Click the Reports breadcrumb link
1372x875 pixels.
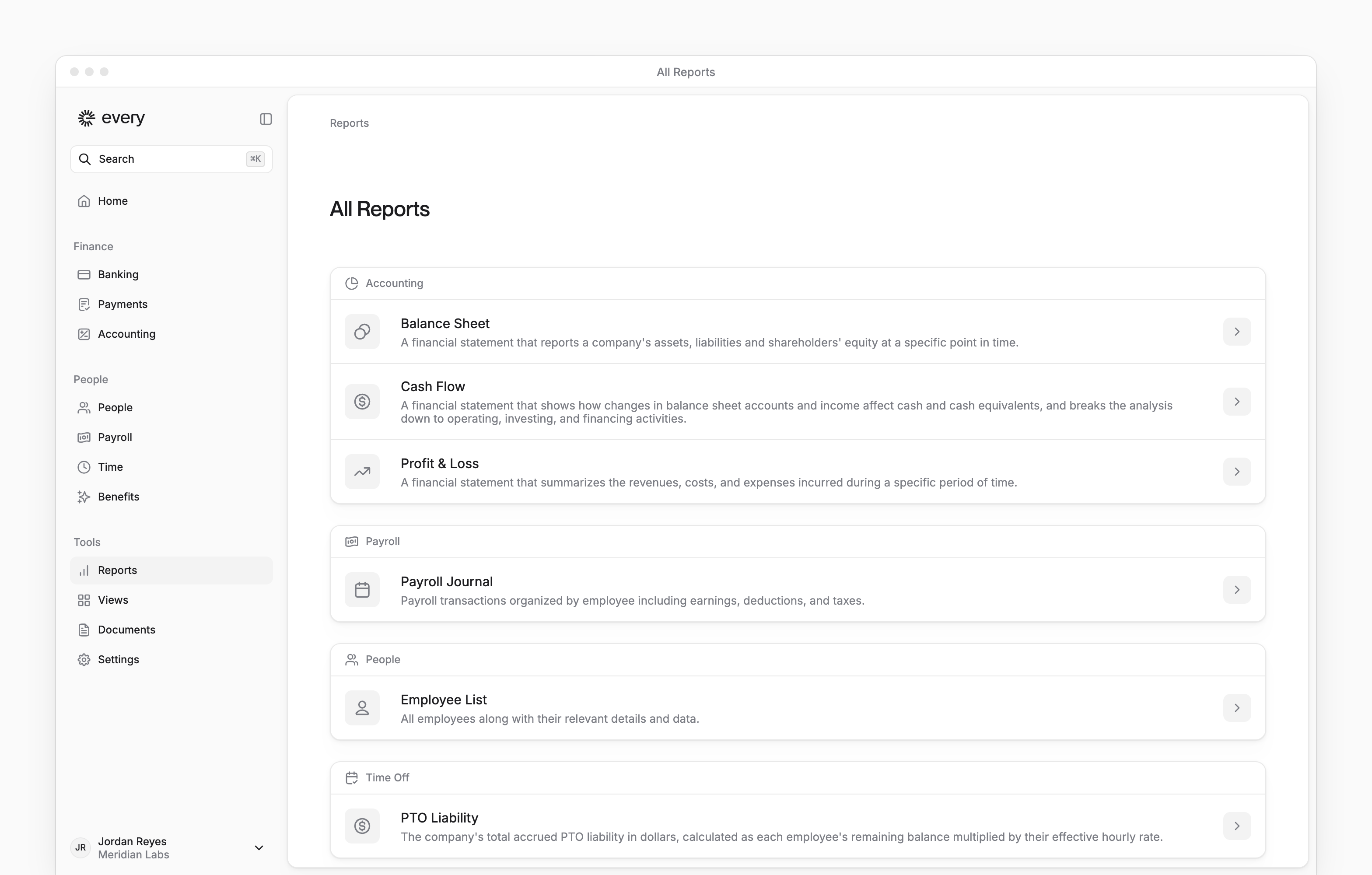tap(349, 123)
